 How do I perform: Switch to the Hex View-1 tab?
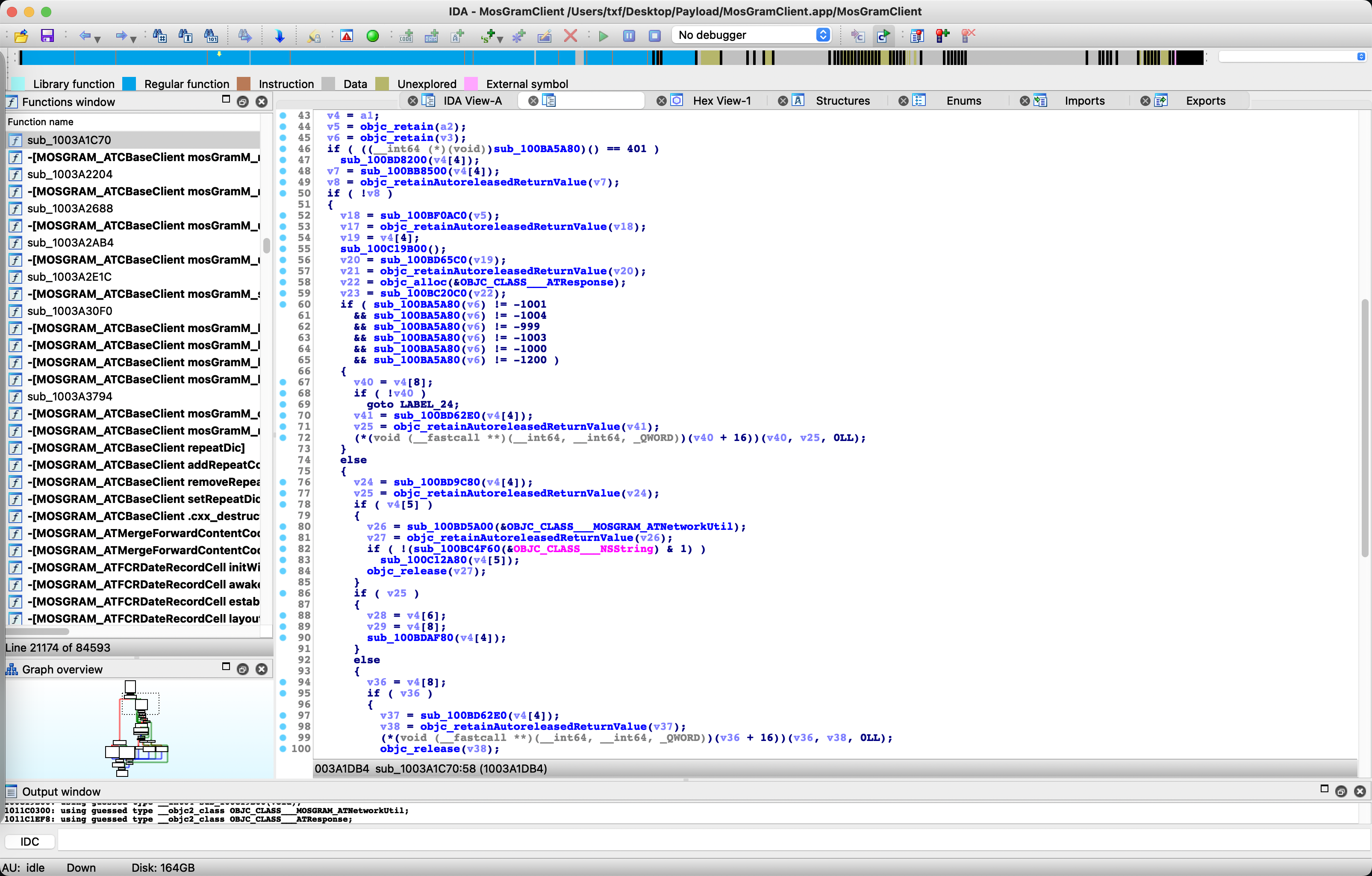pyautogui.click(x=721, y=101)
